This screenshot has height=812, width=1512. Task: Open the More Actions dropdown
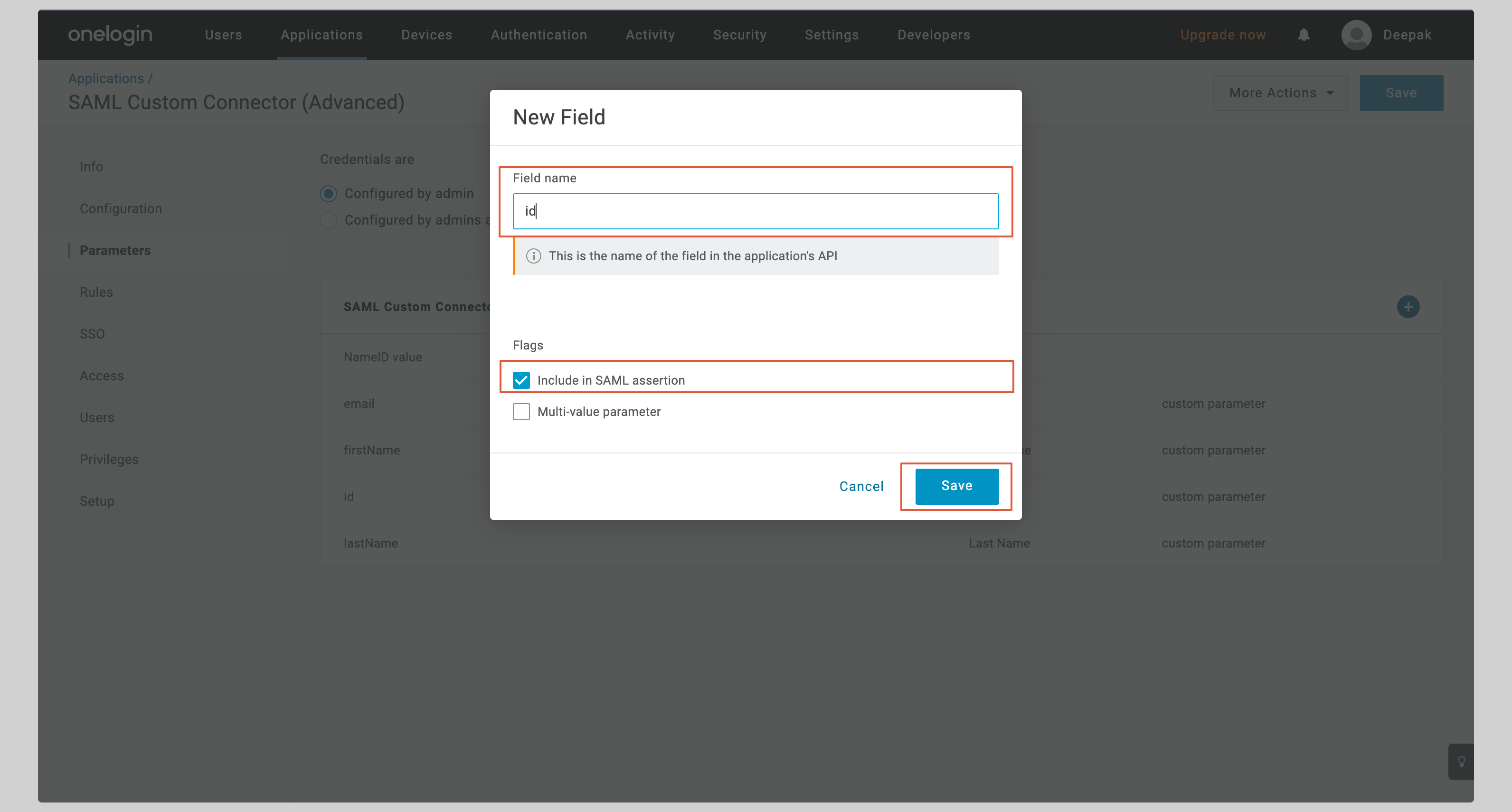1280,93
